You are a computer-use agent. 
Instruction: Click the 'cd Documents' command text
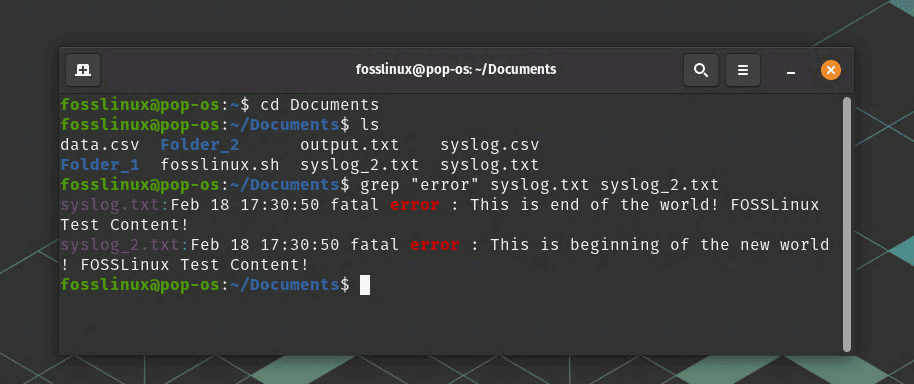[319, 105]
